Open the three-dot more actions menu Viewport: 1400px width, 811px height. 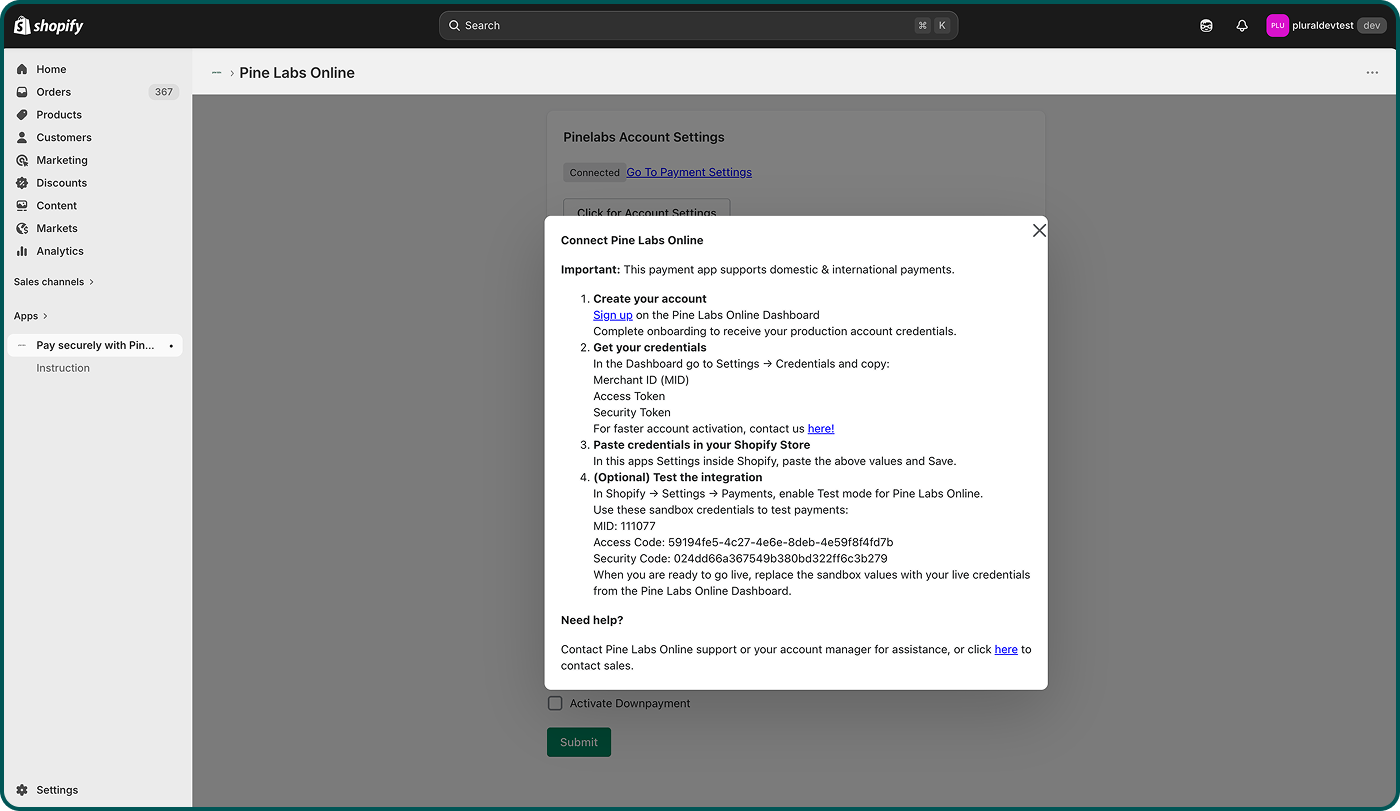pyautogui.click(x=1372, y=73)
